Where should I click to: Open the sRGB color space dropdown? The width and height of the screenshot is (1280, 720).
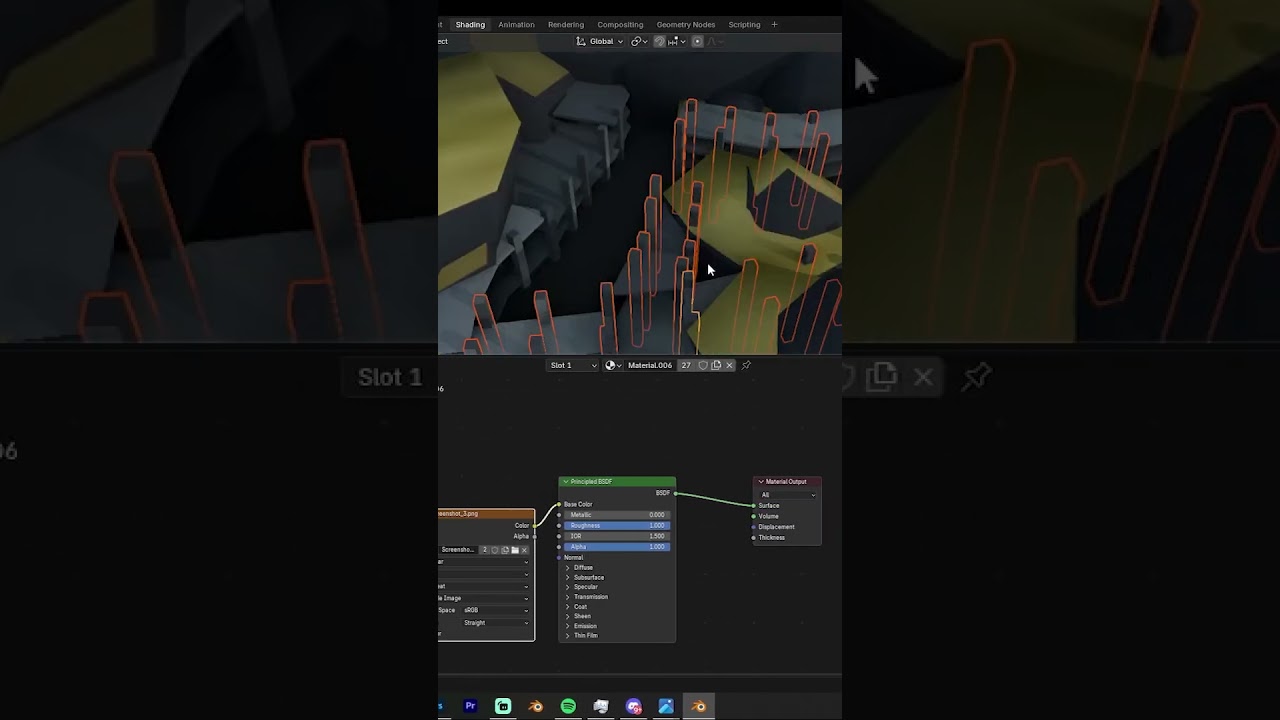click(496, 610)
